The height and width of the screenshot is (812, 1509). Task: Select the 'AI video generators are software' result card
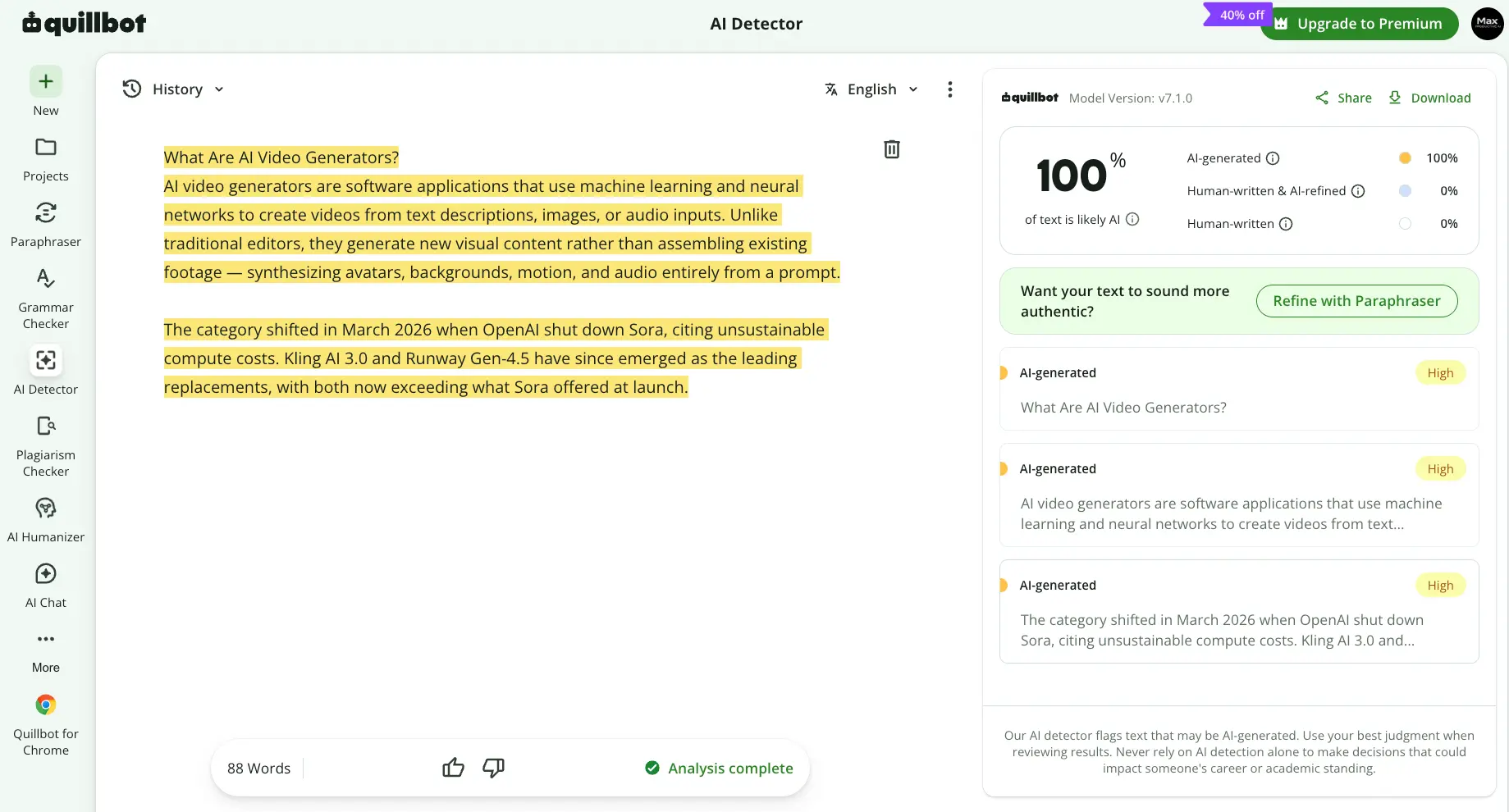pos(1239,495)
